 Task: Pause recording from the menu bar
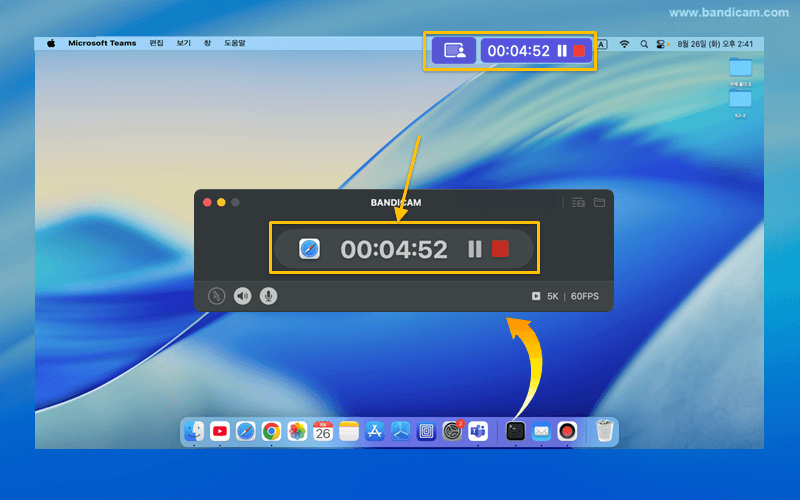pyautogui.click(x=562, y=51)
